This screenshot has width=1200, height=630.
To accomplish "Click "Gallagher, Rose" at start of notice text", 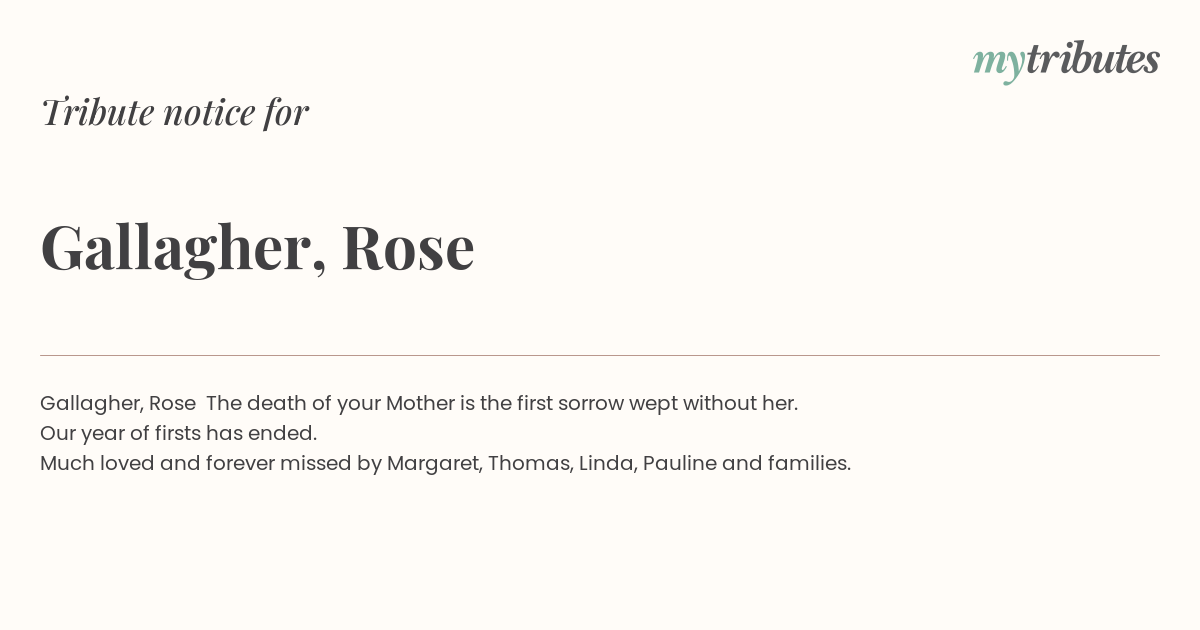I will click(x=118, y=404).
